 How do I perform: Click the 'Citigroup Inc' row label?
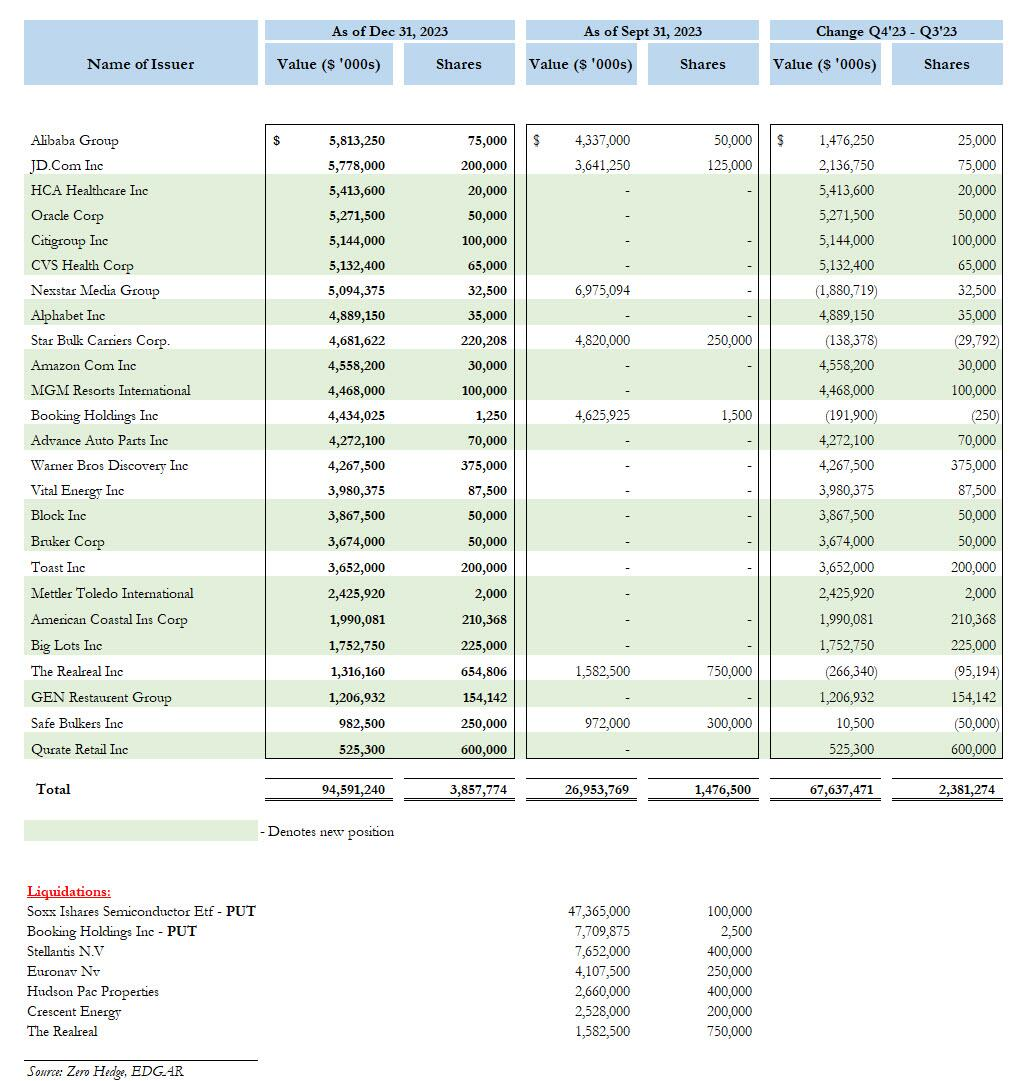[70, 241]
